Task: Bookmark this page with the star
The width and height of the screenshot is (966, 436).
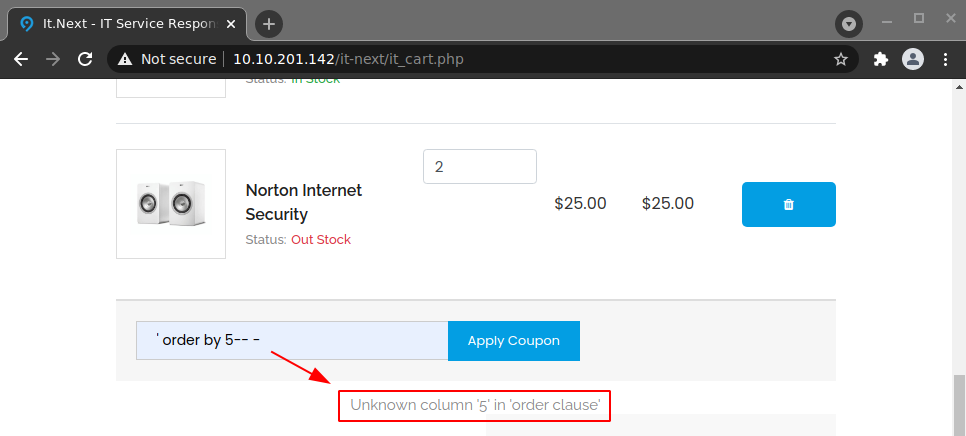Action: [x=841, y=59]
